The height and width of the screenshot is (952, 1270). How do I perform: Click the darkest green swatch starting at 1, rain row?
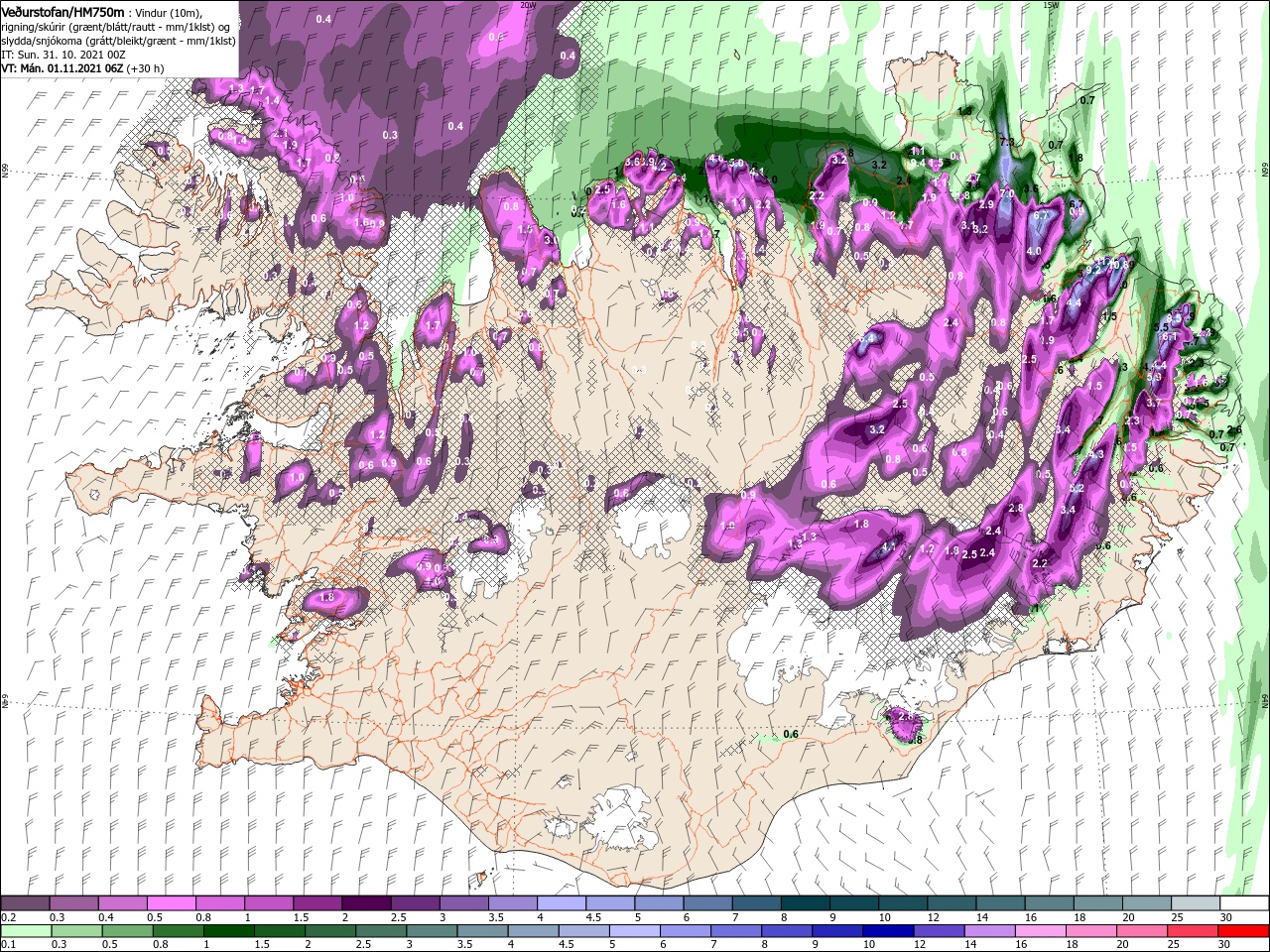tap(229, 931)
